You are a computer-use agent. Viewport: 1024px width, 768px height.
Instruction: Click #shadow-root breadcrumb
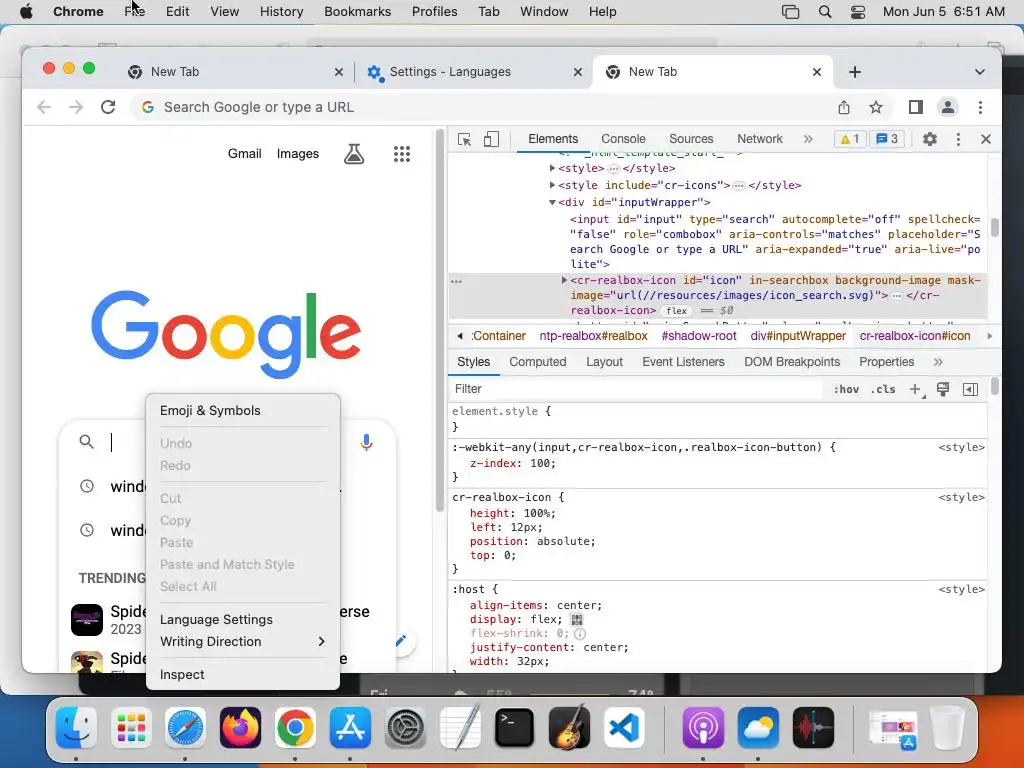tap(699, 336)
